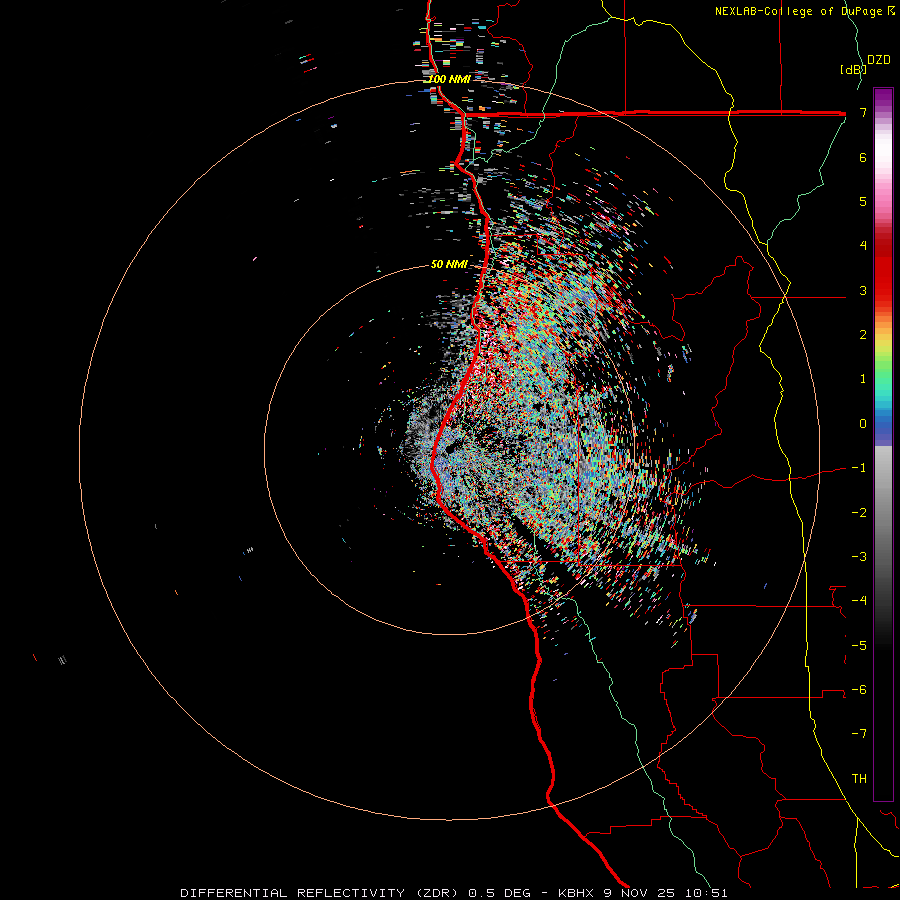Click the positive 3 dB scale value
This screenshot has height=900, width=900.
[863, 290]
